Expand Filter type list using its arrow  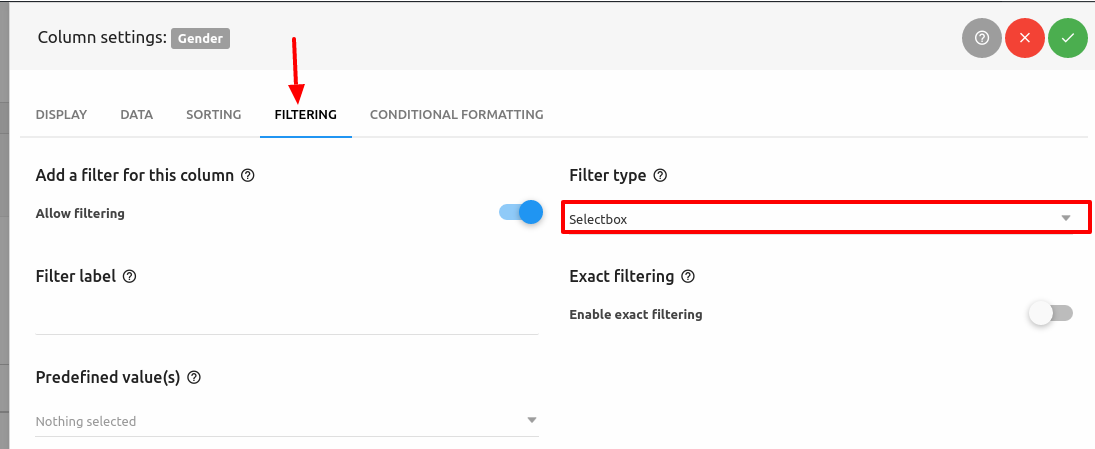click(x=1066, y=218)
